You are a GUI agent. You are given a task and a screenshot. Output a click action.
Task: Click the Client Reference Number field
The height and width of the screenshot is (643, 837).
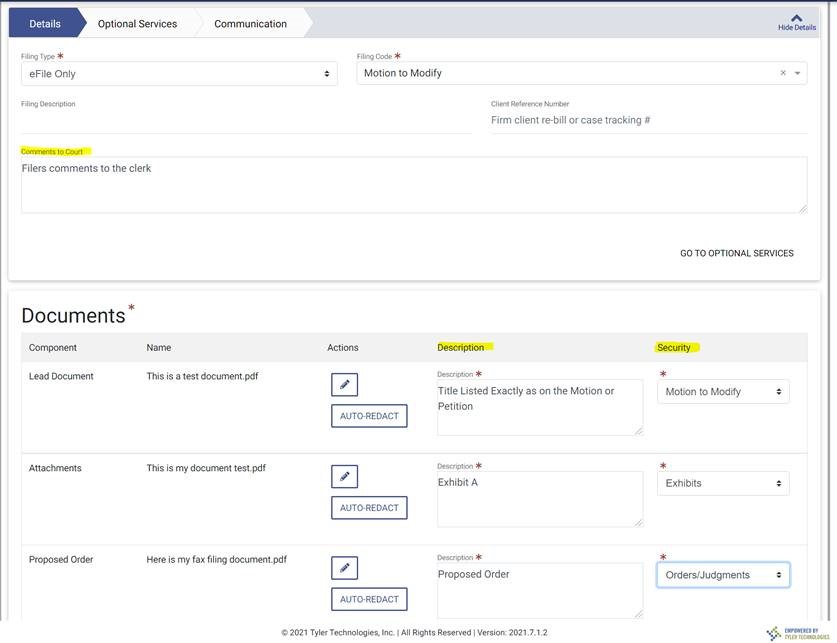[648, 120]
